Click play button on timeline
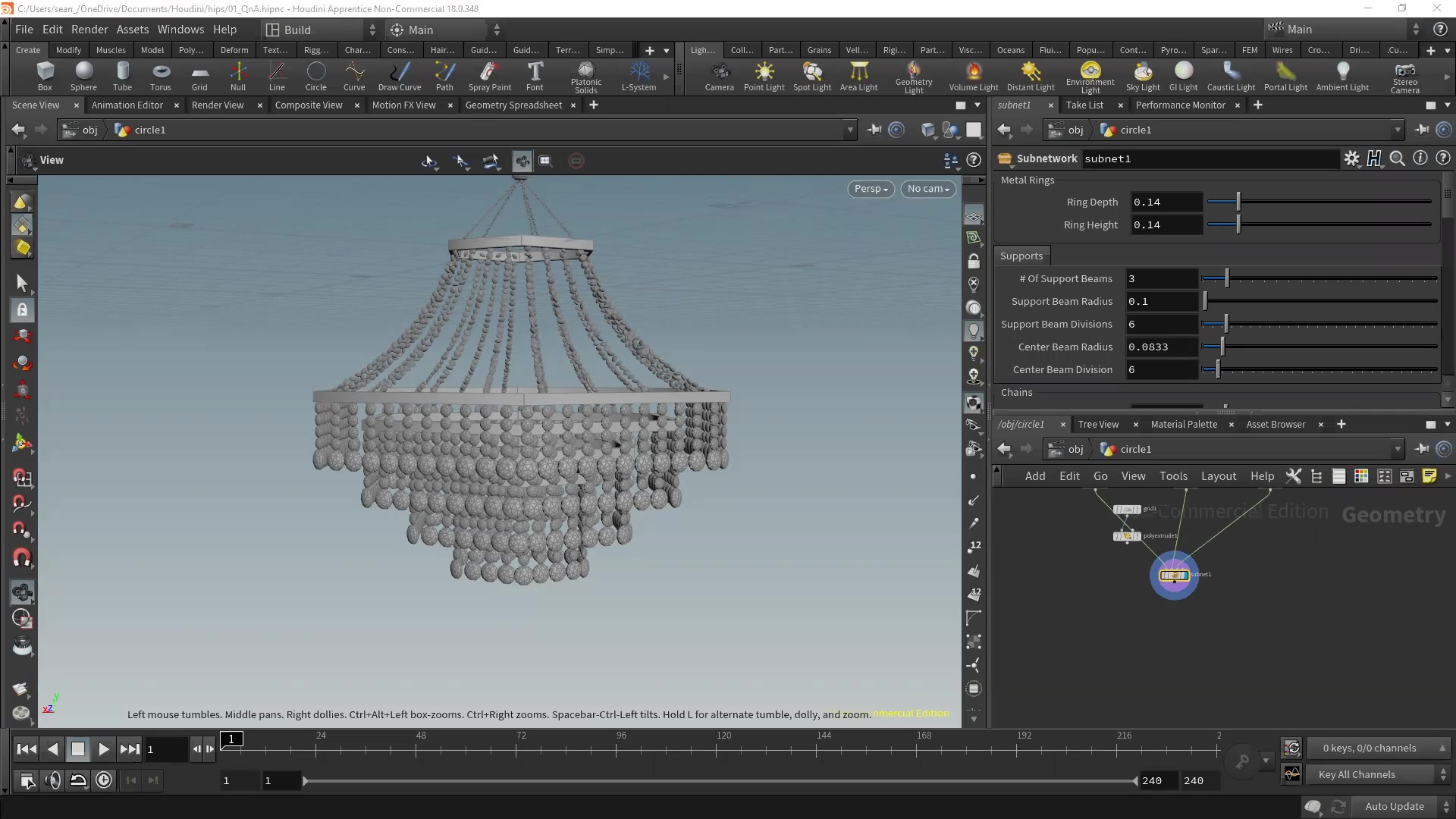The height and width of the screenshot is (819, 1456). click(104, 749)
